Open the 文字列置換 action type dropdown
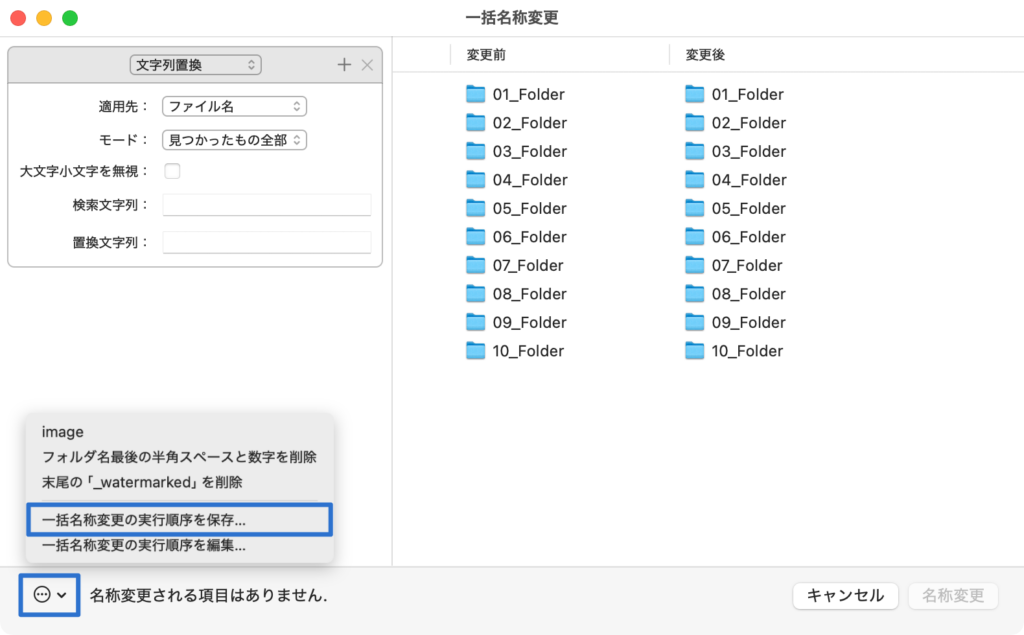 click(195, 65)
